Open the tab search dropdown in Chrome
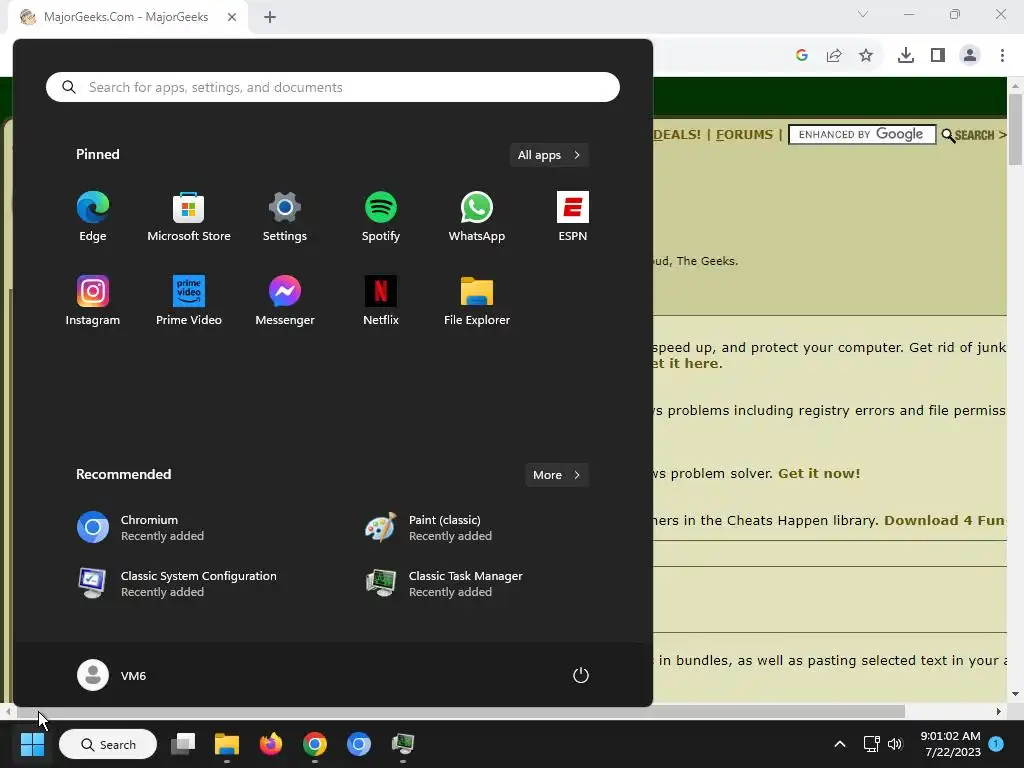This screenshot has width=1024, height=768. click(863, 14)
